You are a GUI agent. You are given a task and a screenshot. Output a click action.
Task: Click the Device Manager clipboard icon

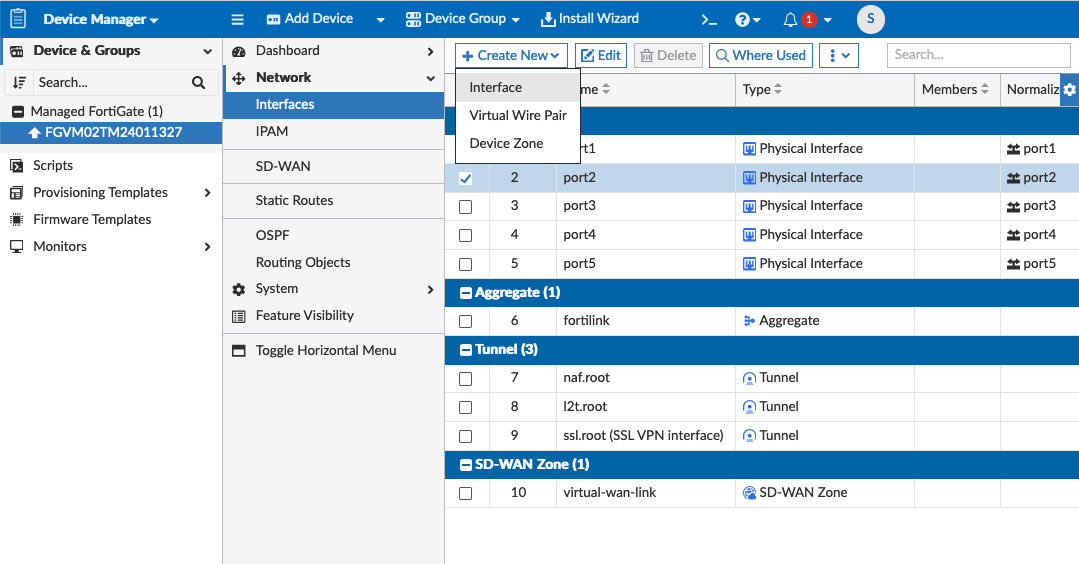(19, 19)
